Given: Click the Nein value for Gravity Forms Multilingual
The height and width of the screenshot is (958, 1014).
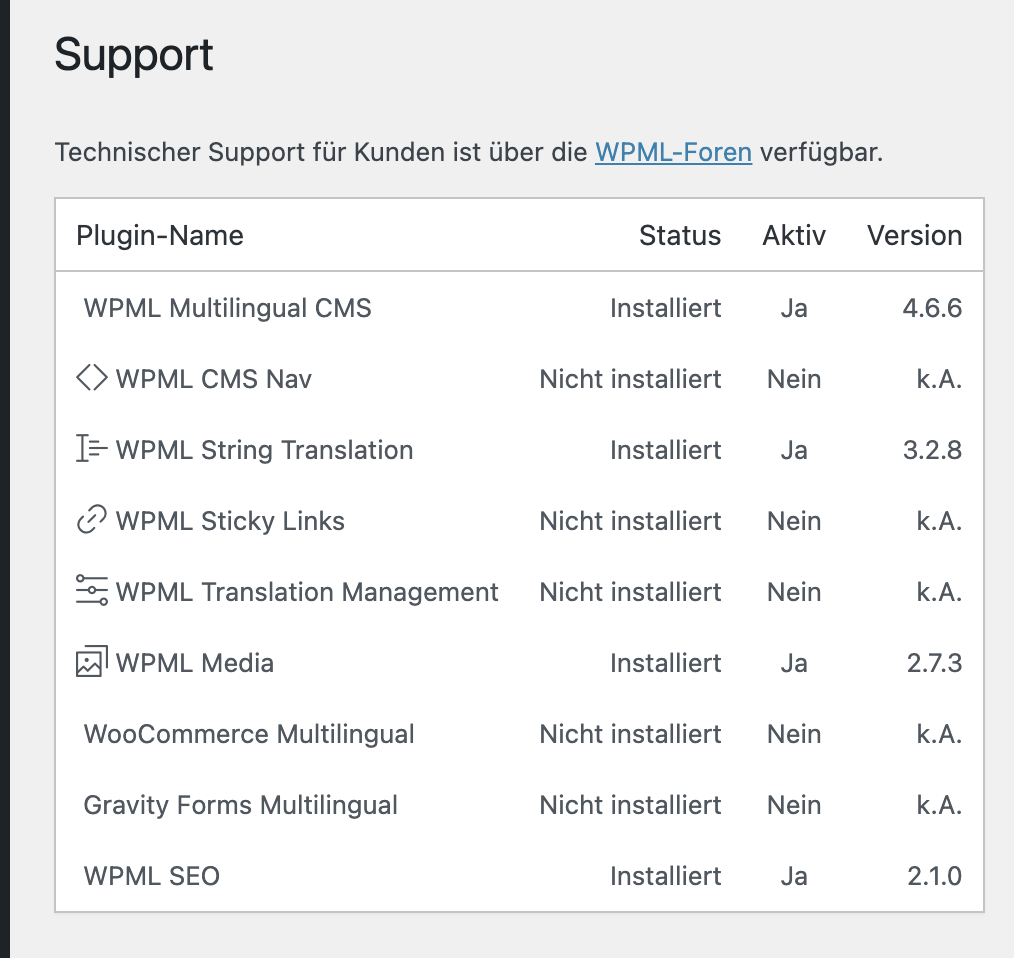Looking at the screenshot, I should click(794, 806).
